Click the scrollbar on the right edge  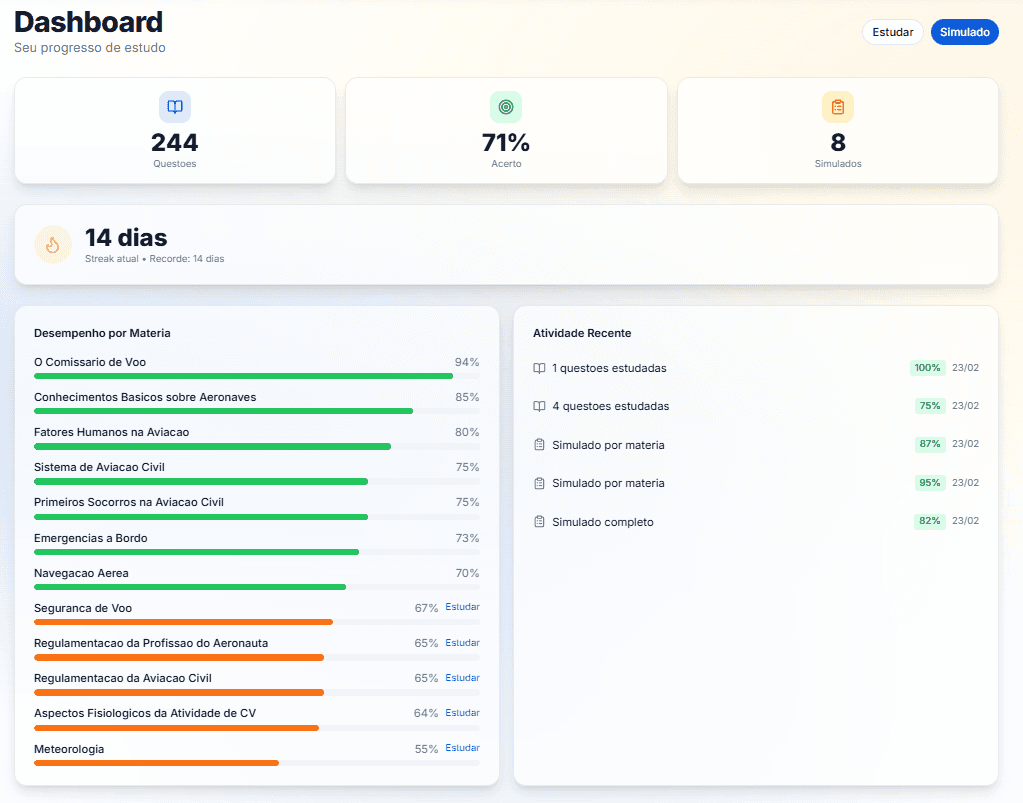point(1017,400)
